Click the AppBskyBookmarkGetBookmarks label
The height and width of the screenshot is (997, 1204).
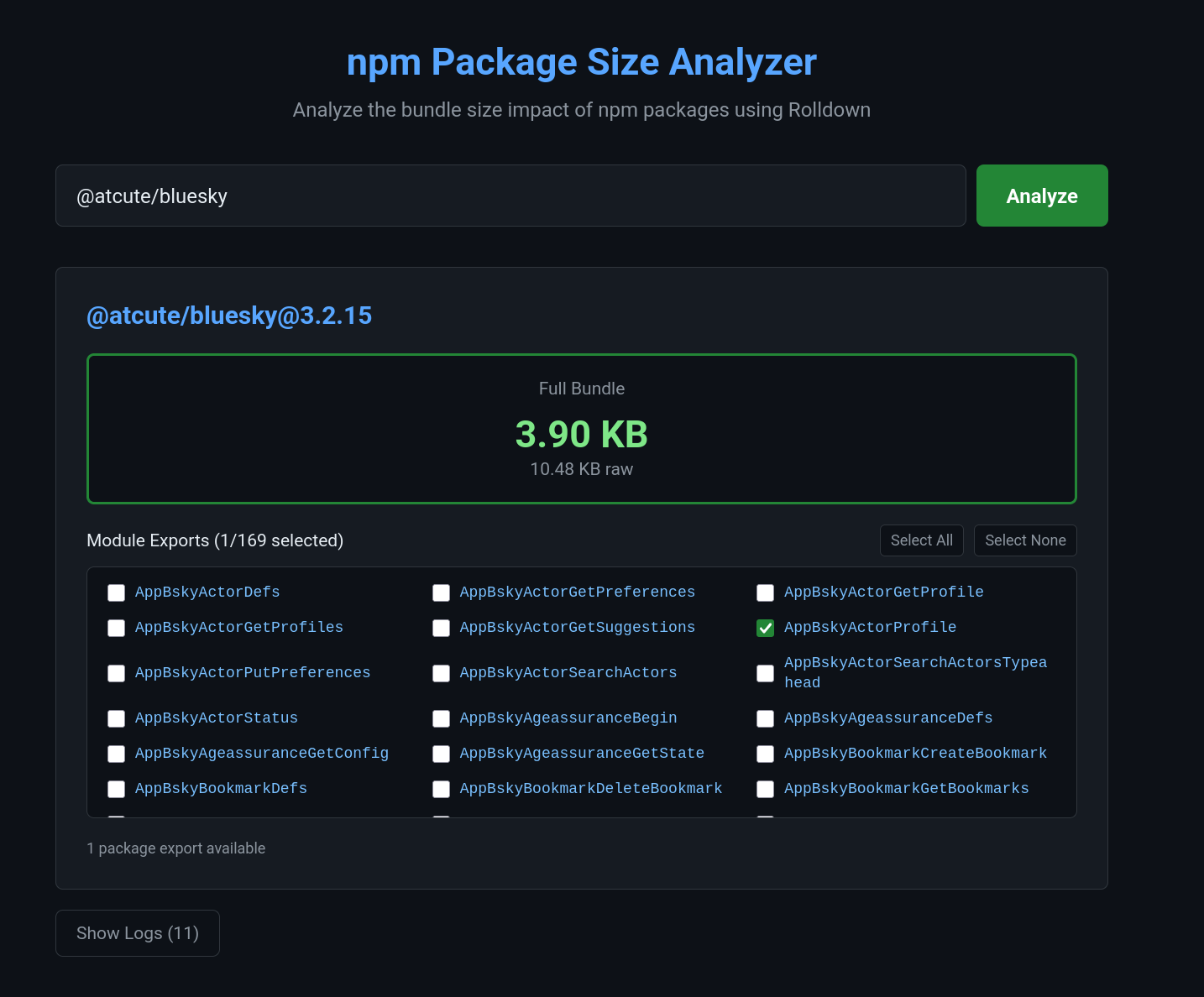pyautogui.click(x=906, y=789)
